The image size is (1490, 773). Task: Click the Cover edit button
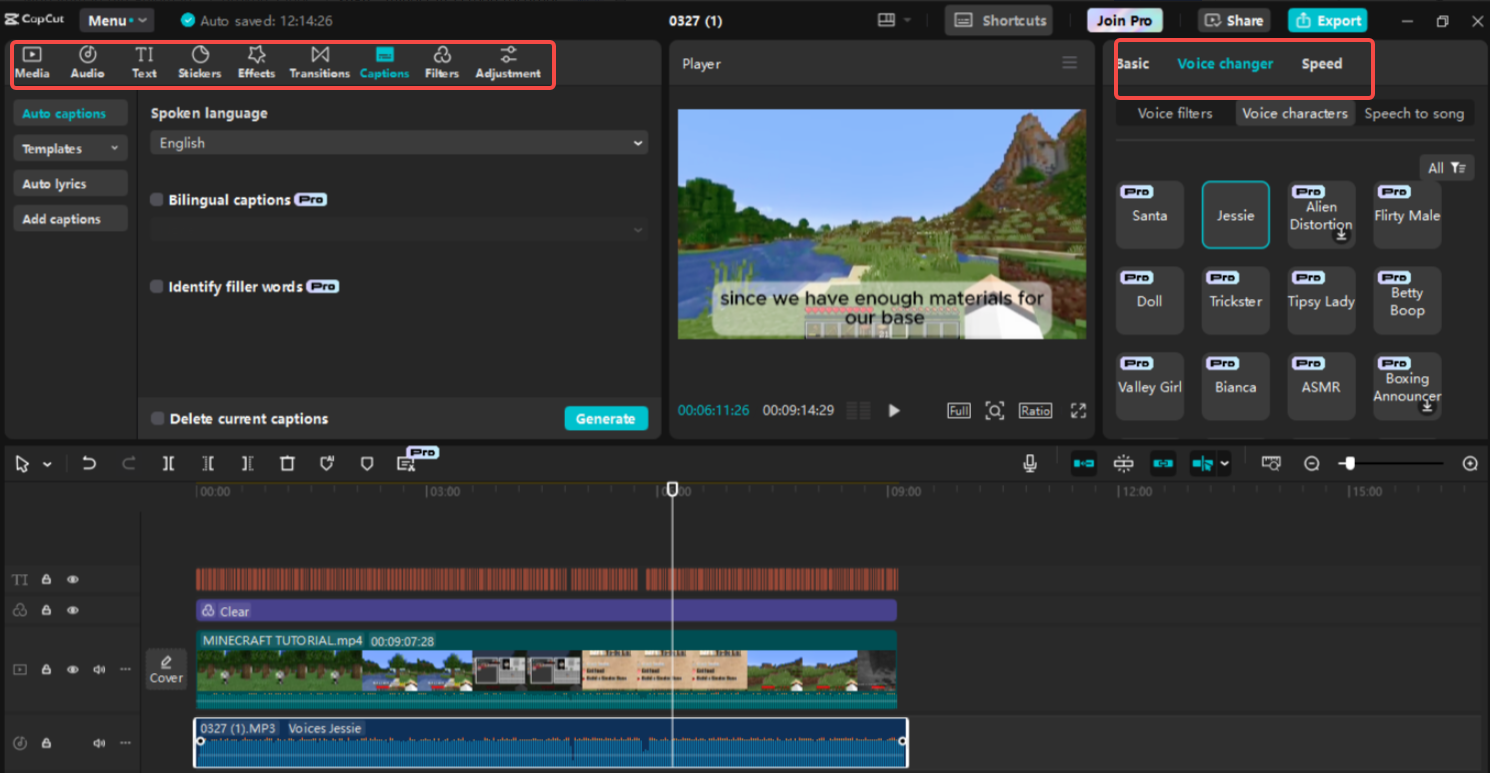[166, 669]
